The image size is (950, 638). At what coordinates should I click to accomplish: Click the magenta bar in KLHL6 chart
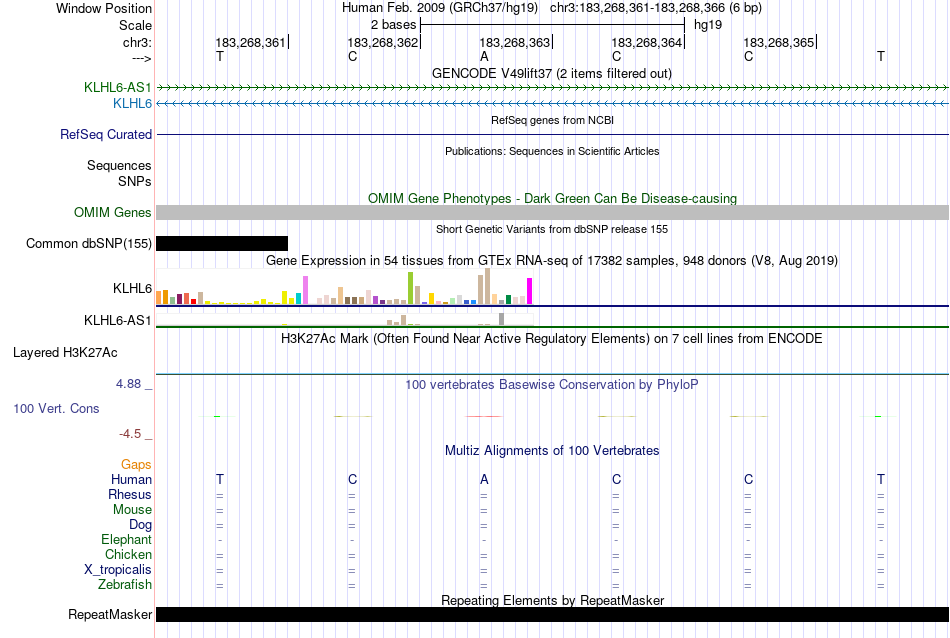coord(530,291)
